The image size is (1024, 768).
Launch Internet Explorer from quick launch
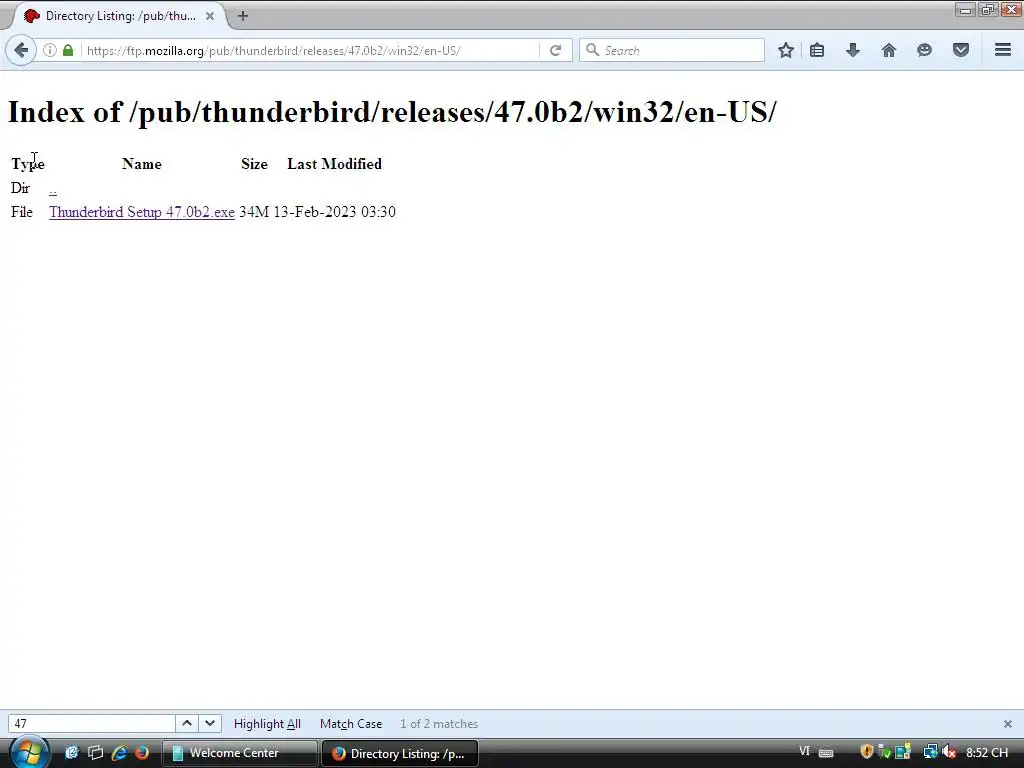click(120, 753)
